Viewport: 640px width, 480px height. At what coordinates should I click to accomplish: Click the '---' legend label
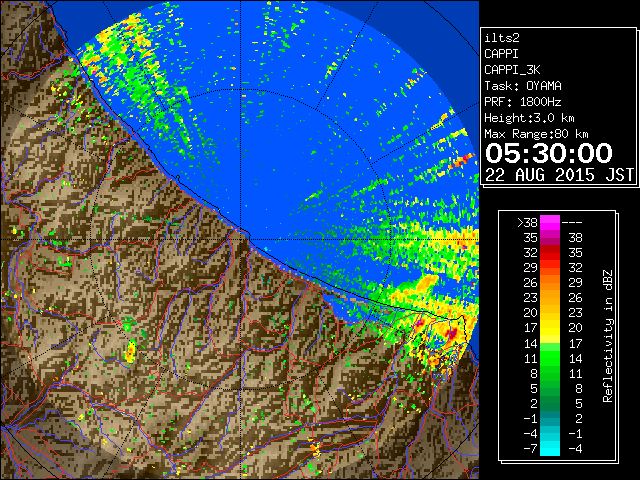pyautogui.click(x=572, y=223)
